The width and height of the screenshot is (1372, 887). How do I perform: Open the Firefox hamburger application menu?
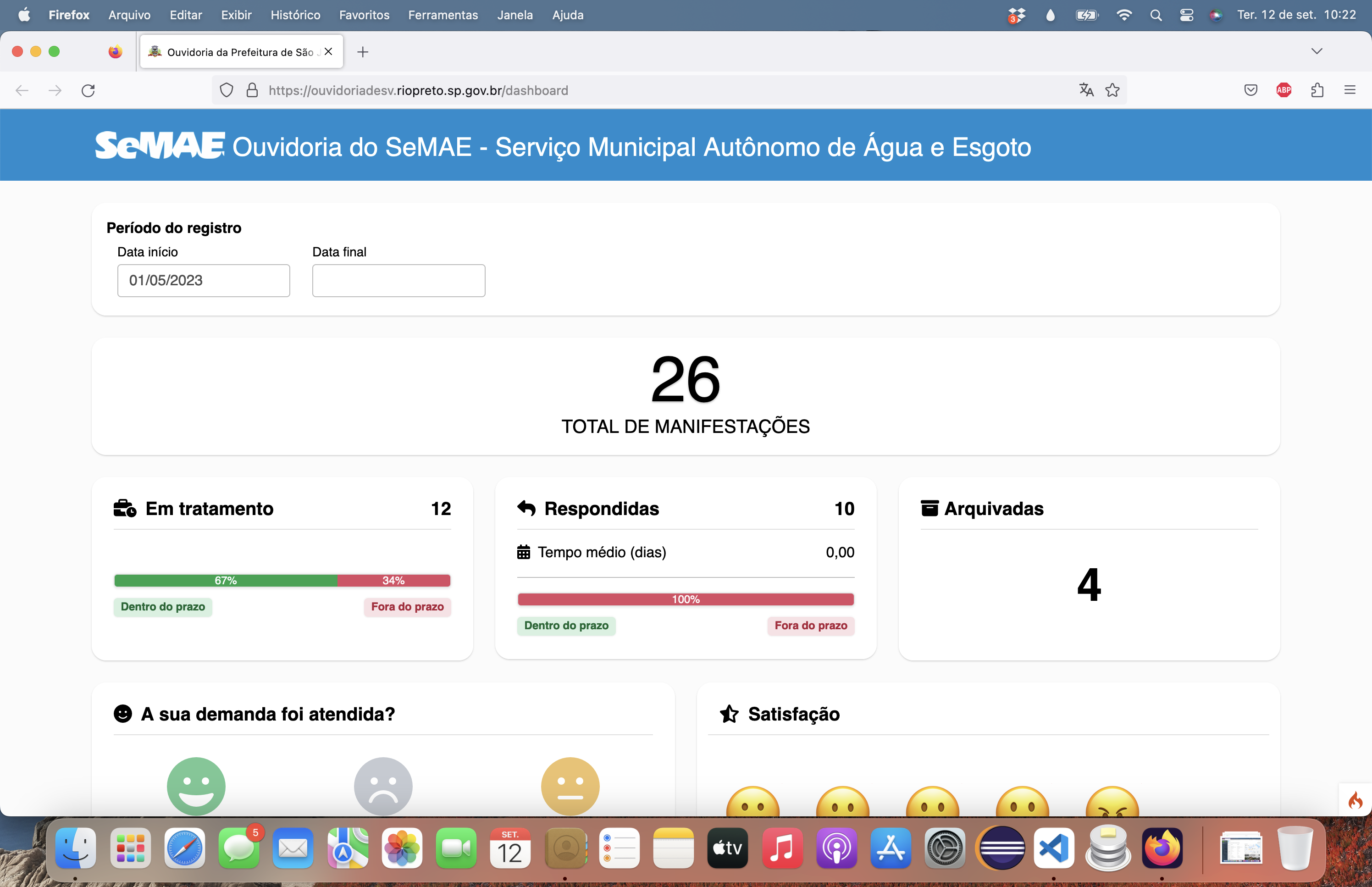pyautogui.click(x=1350, y=90)
